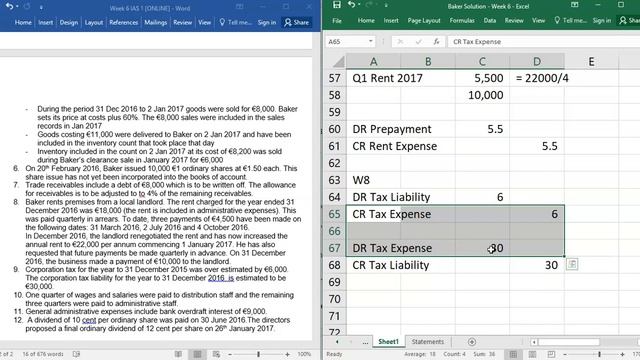Select cell containing DR Prepayment

pyautogui.click(x=373, y=129)
